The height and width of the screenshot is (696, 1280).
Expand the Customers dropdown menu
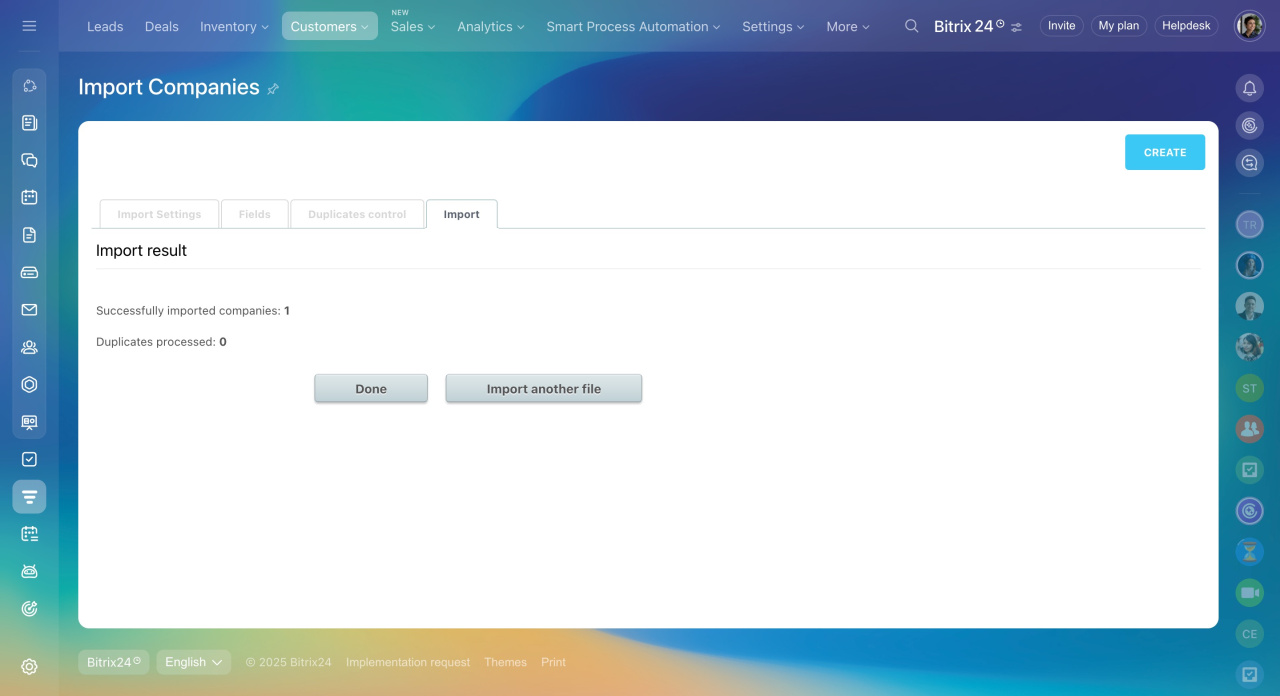(x=329, y=26)
